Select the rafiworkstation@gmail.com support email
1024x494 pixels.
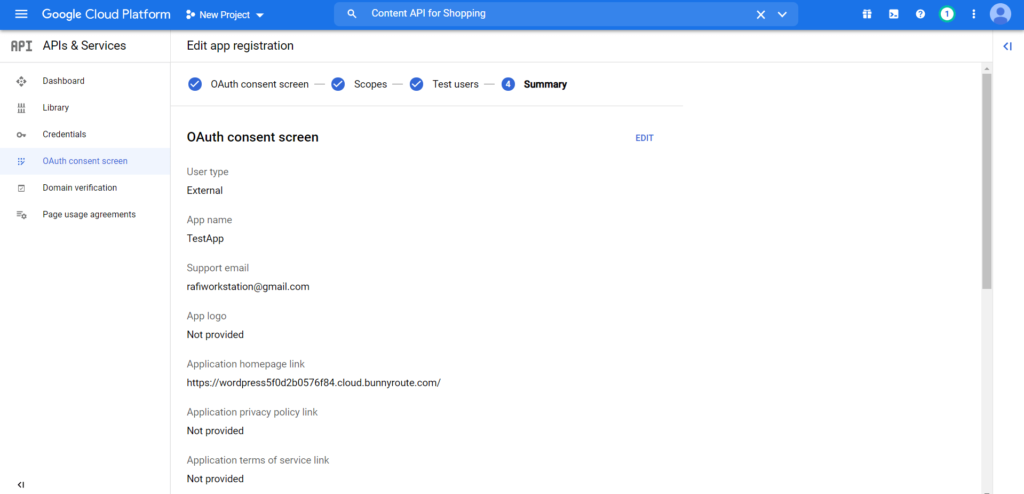tap(248, 287)
